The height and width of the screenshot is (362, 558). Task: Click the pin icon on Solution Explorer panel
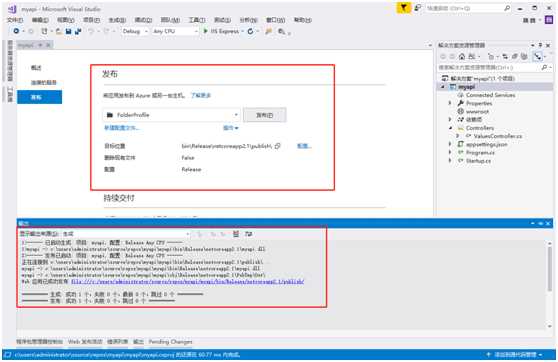click(x=540, y=45)
